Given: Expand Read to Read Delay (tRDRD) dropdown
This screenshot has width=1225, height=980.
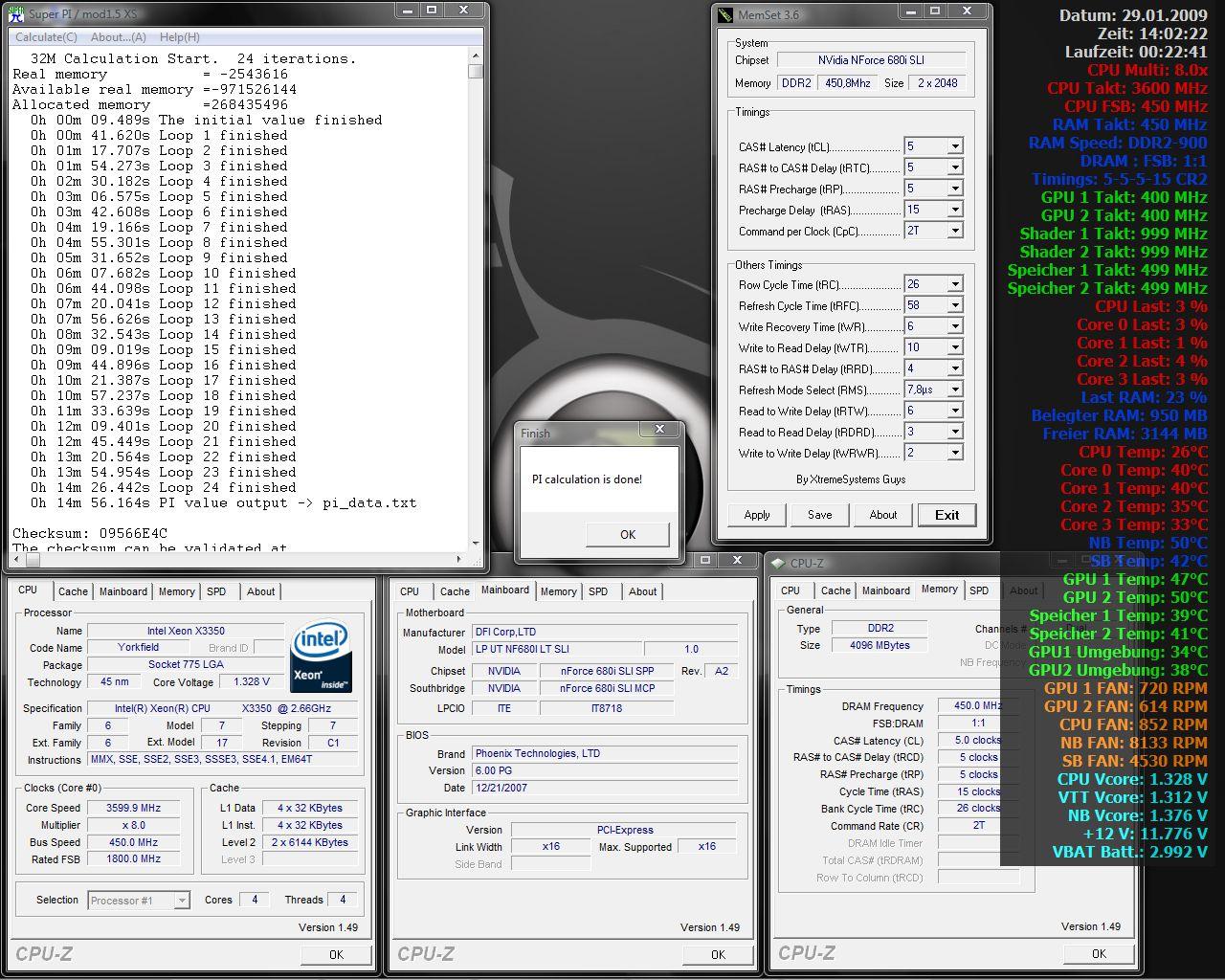Looking at the screenshot, I should click(x=954, y=432).
